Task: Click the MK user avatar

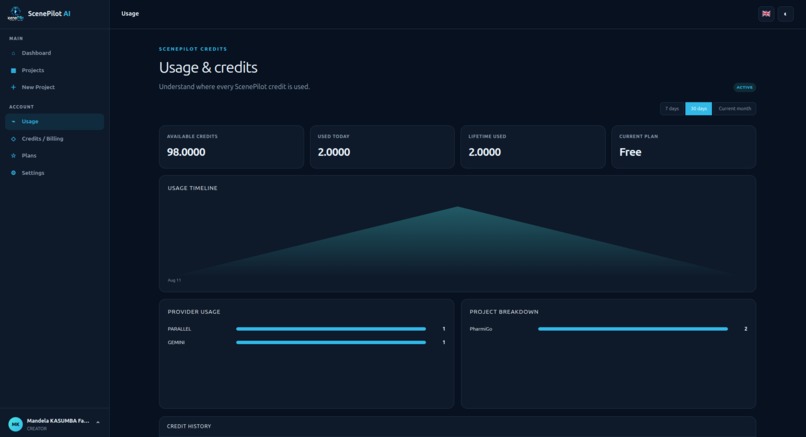Action: tap(15, 424)
